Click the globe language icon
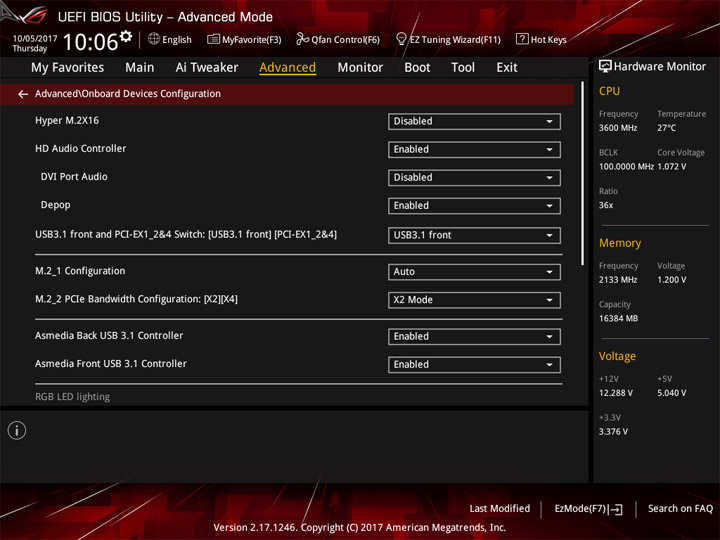Viewport: 720px width, 540px height. click(x=154, y=39)
